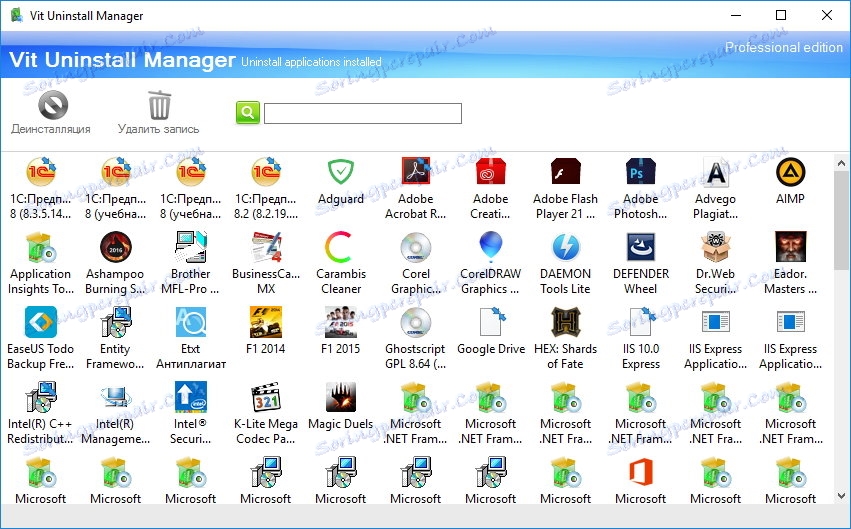
Task: Select the F1 2014 game icon
Action: coord(266,322)
